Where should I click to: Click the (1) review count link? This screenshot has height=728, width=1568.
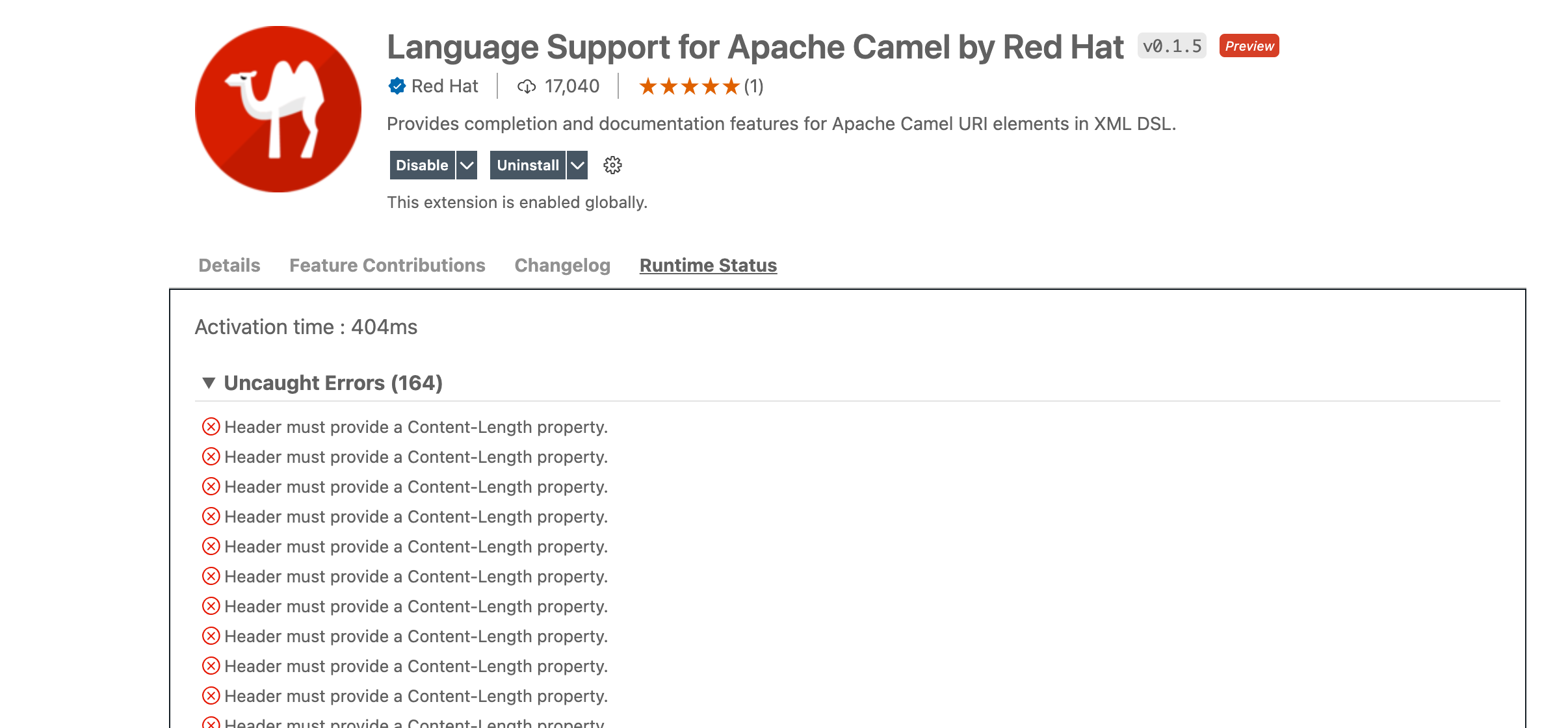755,86
